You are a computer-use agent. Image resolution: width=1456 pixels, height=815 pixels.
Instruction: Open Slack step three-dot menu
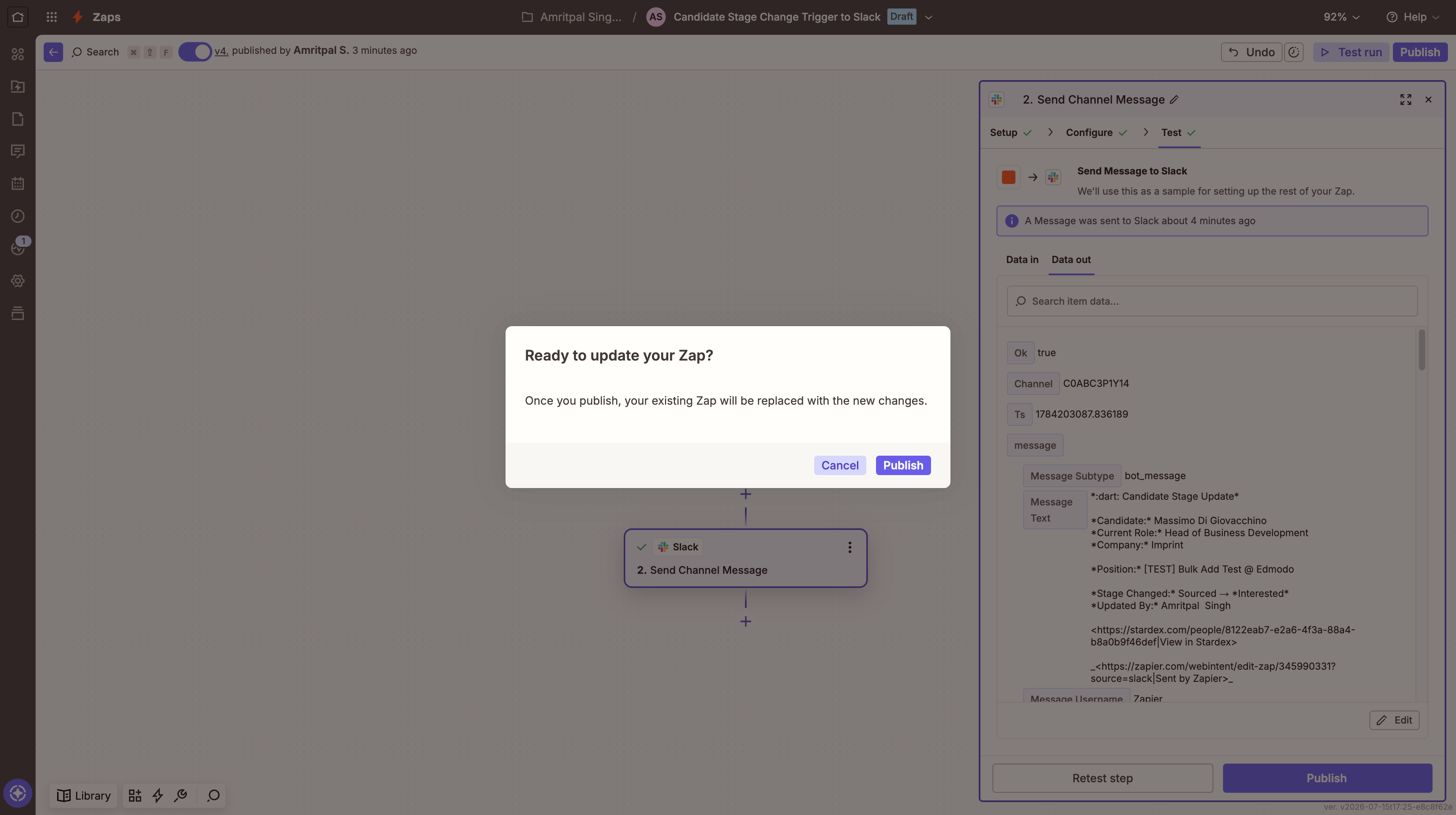(x=849, y=547)
